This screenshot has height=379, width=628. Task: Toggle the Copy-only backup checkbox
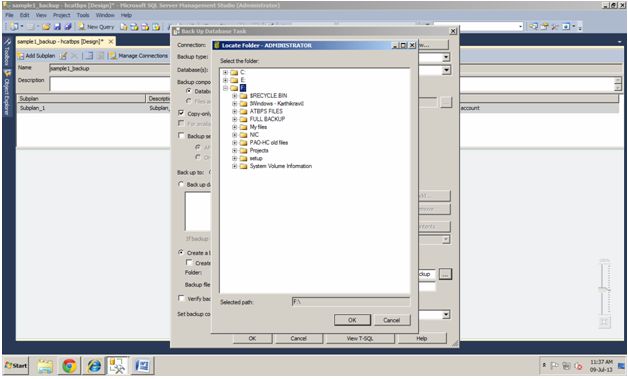(181, 113)
